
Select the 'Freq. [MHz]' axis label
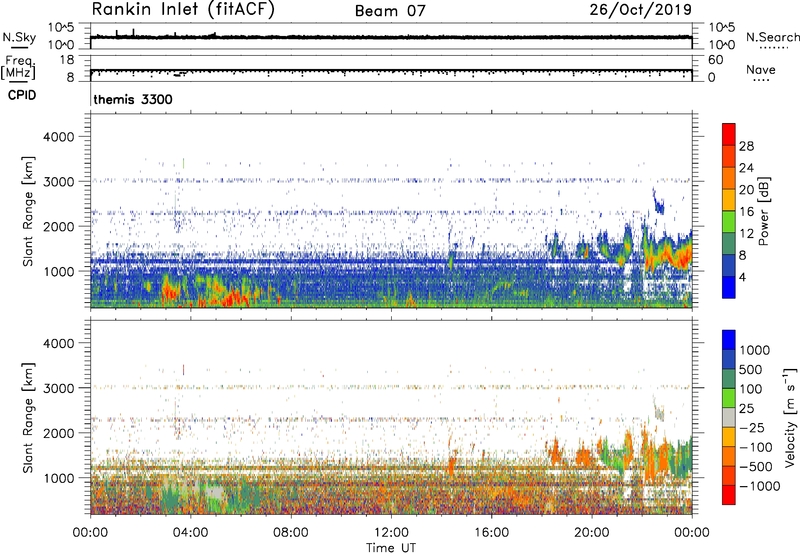[19, 68]
